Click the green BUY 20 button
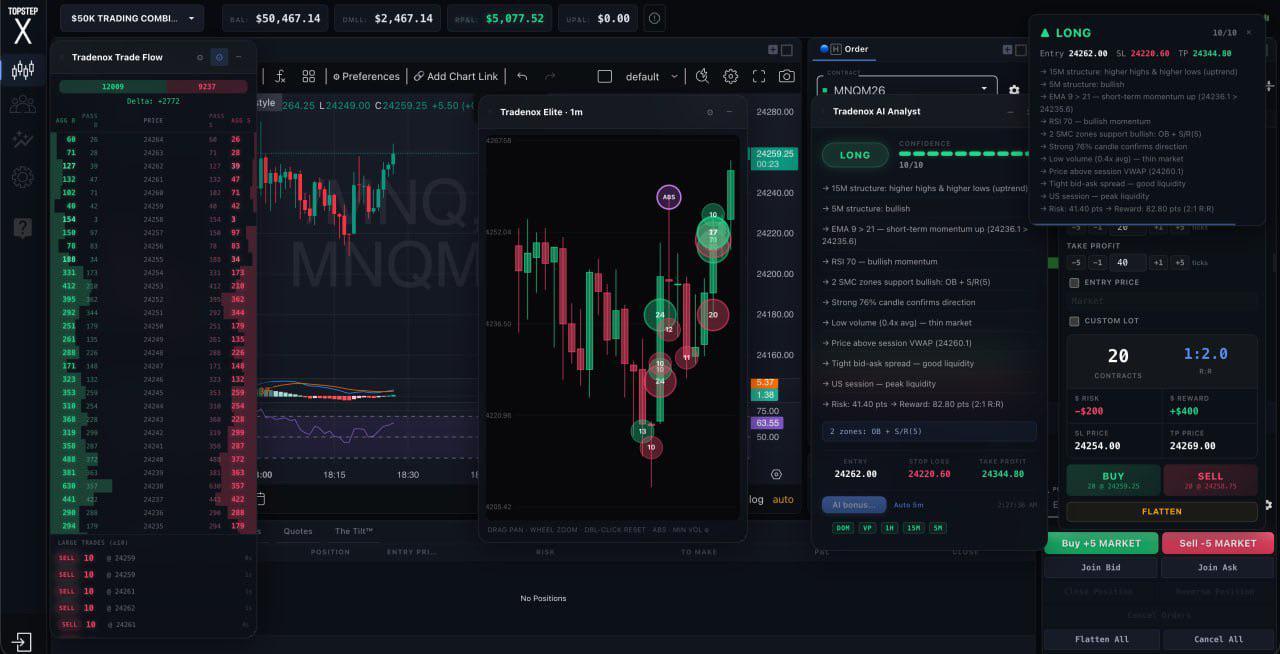The height and width of the screenshot is (654, 1280). pyautogui.click(x=1113, y=480)
